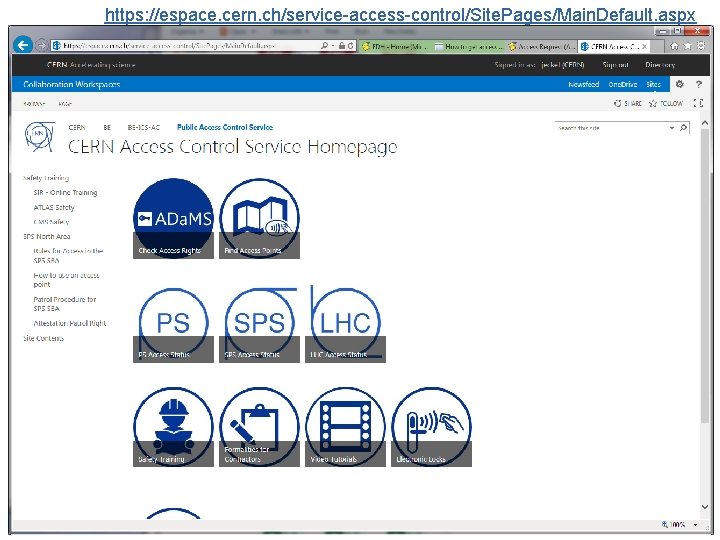Open the Electronic Locks tile
The image size is (720, 540).
[431, 427]
